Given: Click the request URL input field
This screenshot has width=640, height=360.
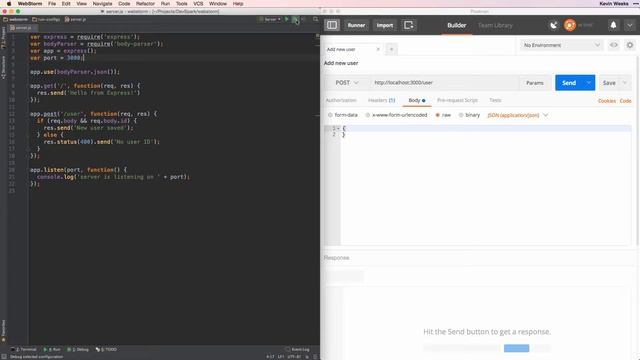Looking at the screenshot, I should 444,83.
